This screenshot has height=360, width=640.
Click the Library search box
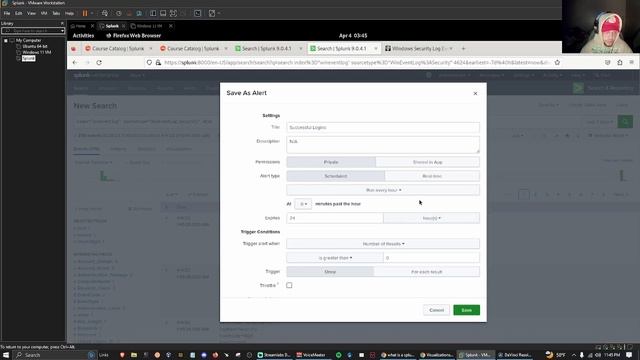coord(33,31)
